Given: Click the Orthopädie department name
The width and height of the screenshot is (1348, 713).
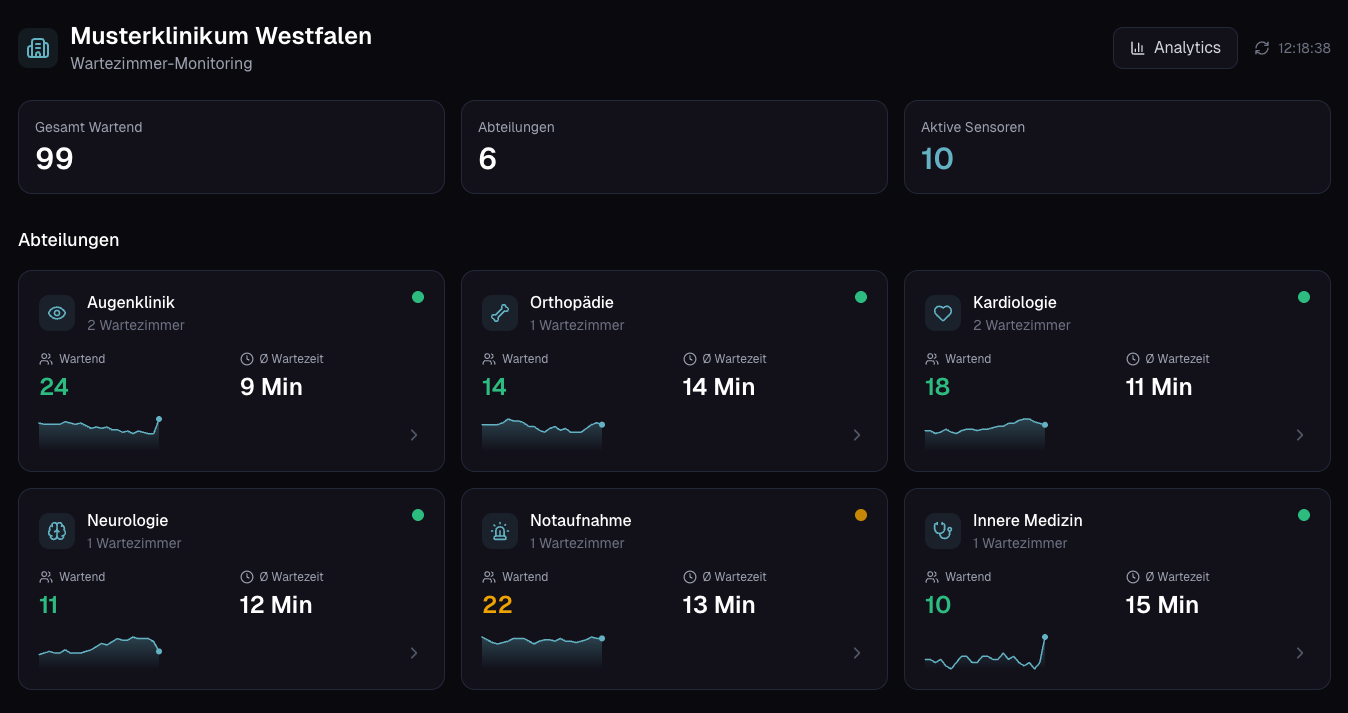Looking at the screenshot, I should tap(570, 302).
